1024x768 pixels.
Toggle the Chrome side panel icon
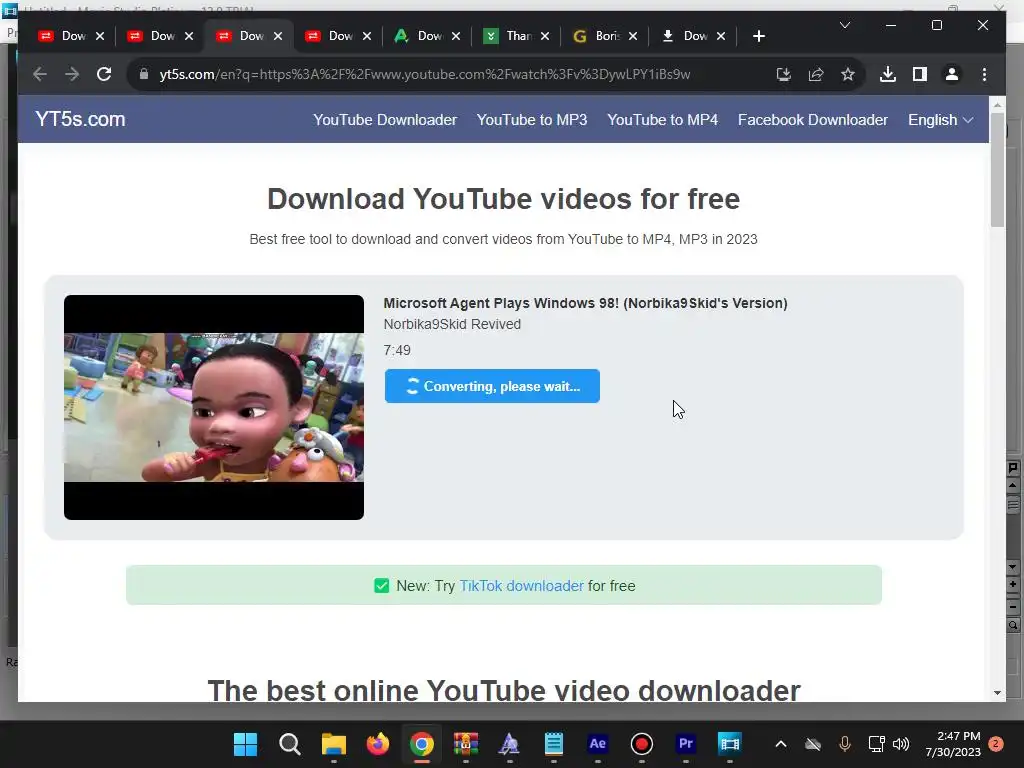[920, 74]
